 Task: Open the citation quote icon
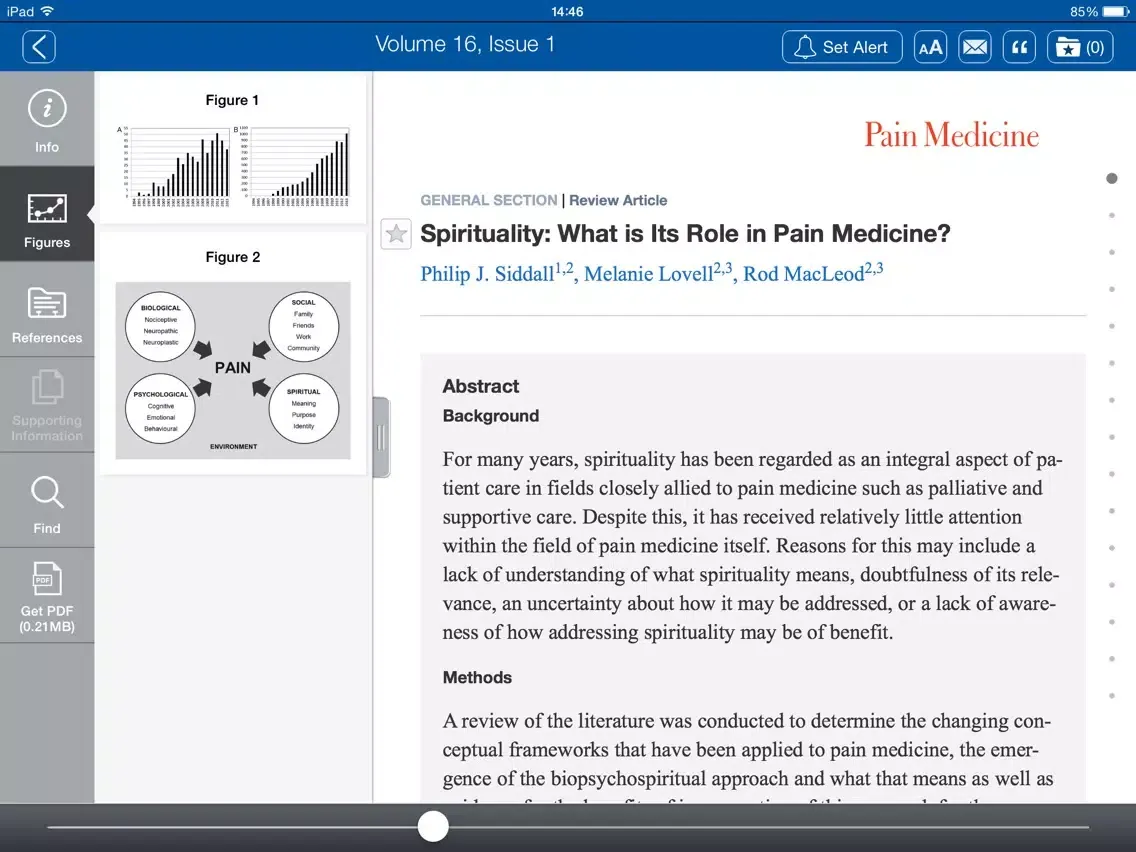click(1019, 46)
